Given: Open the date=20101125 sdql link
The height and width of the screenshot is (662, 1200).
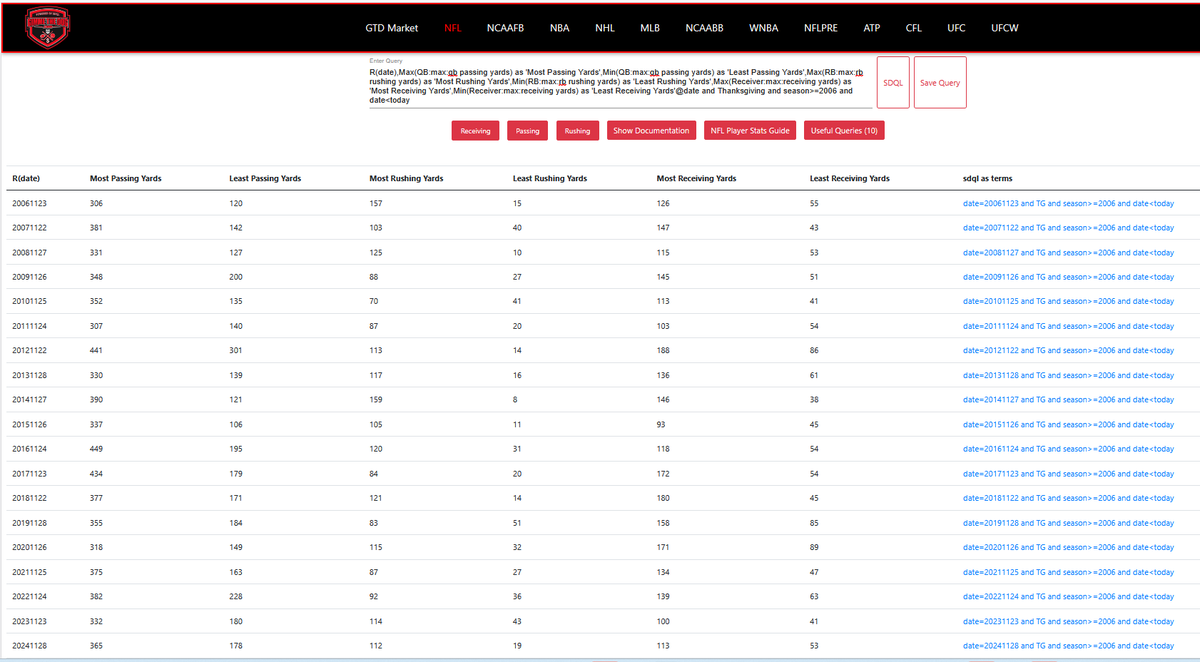Looking at the screenshot, I should [x=1068, y=301].
